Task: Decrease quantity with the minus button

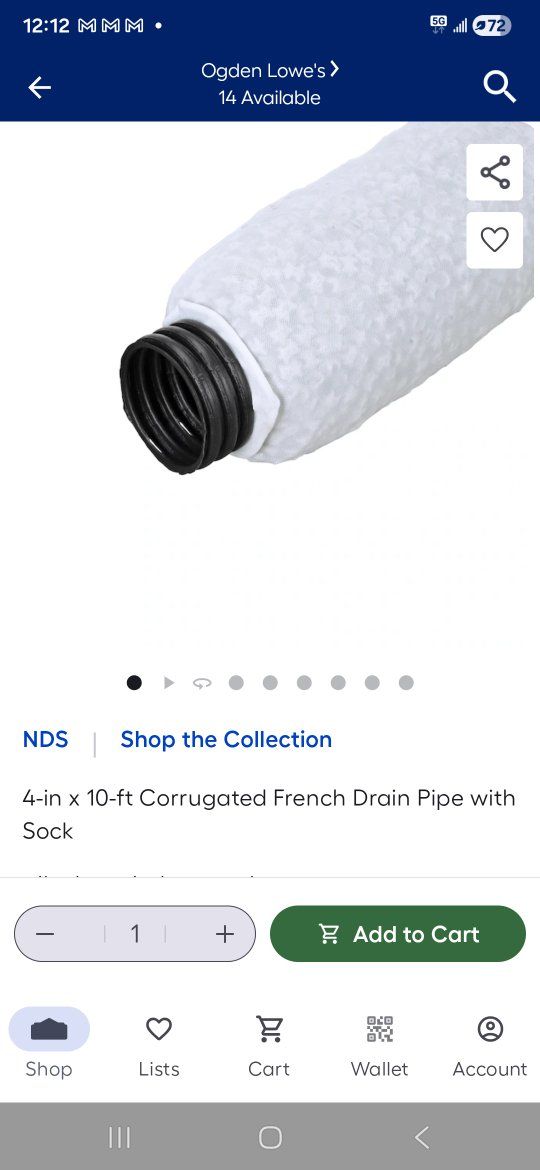Action: tap(45, 934)
